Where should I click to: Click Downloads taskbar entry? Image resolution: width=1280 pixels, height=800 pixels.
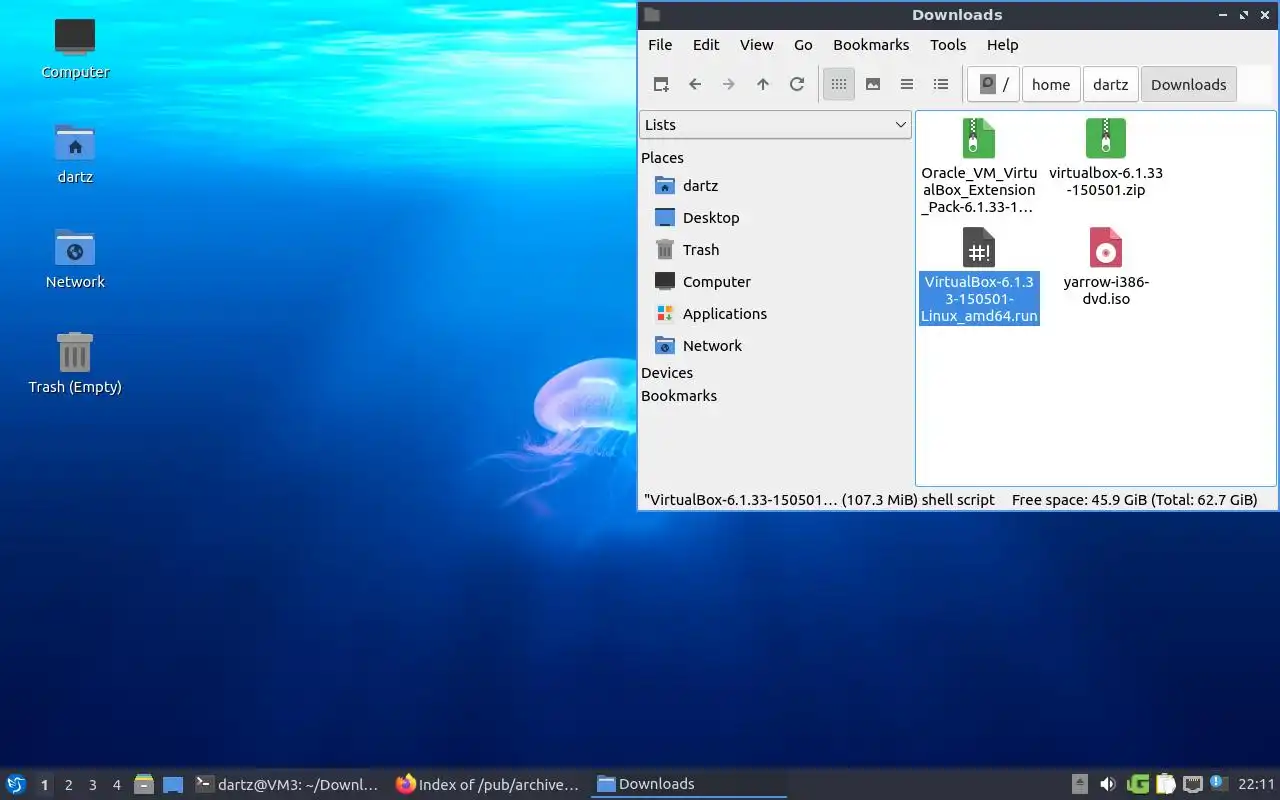pyautogui.click(x=687, y=785)
